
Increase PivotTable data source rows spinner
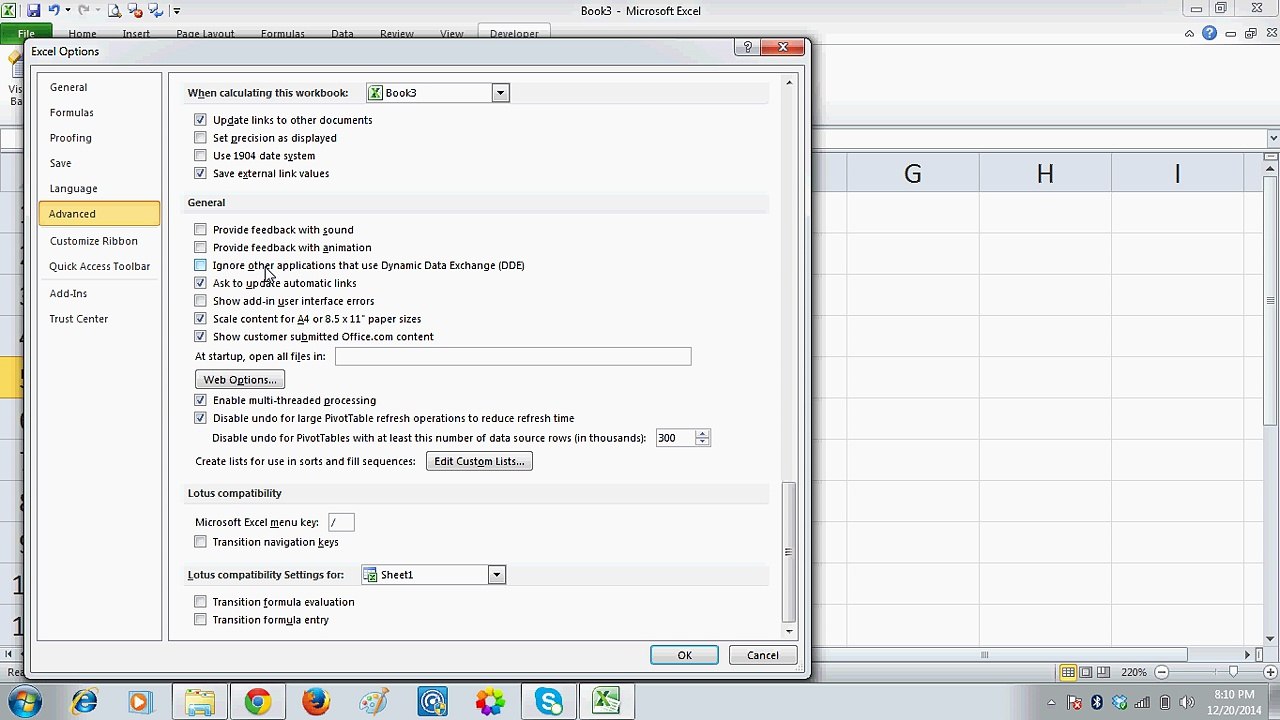[x=702, y=434]
